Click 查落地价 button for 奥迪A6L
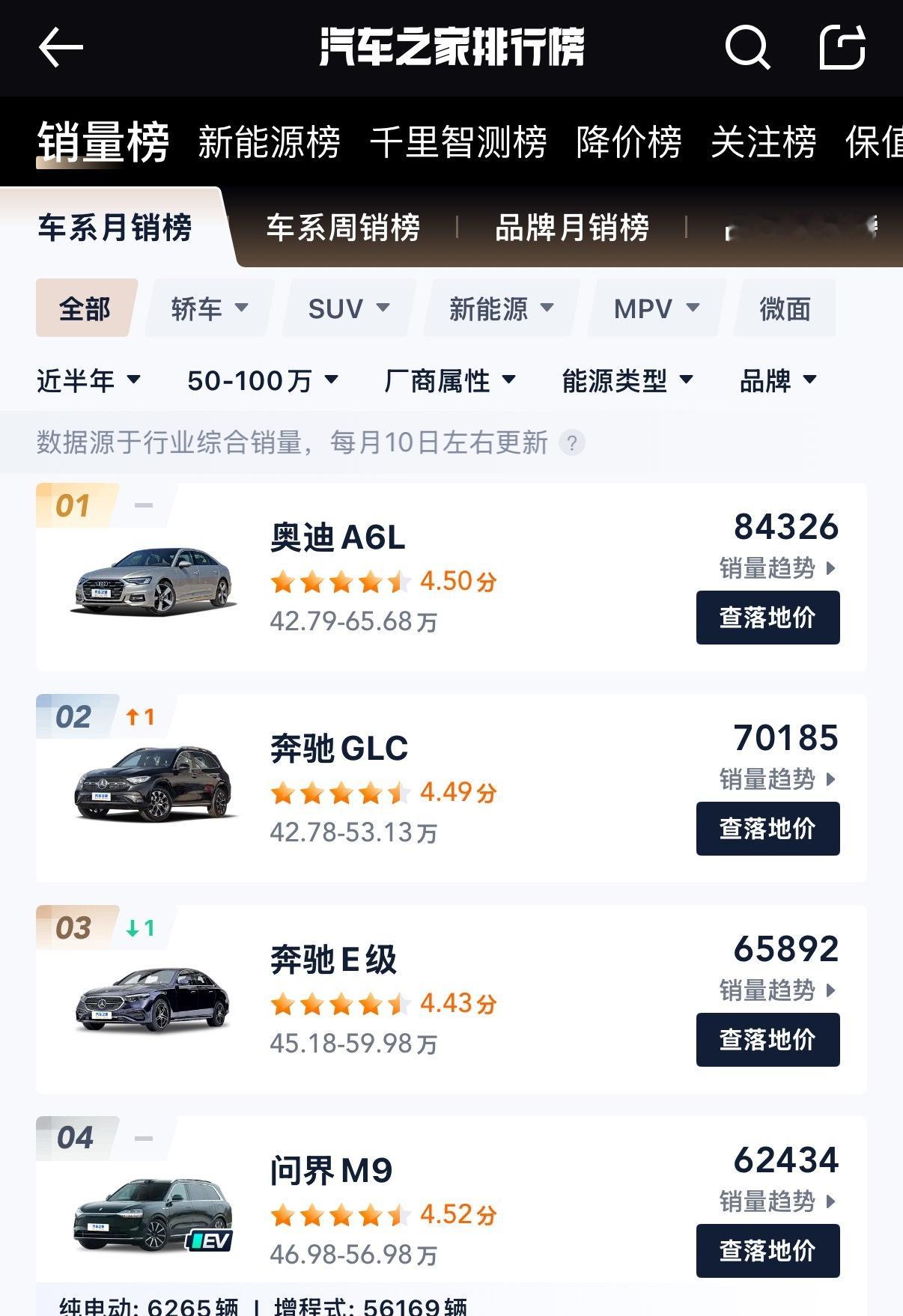 pyautogui.click(x=767, y=618)
